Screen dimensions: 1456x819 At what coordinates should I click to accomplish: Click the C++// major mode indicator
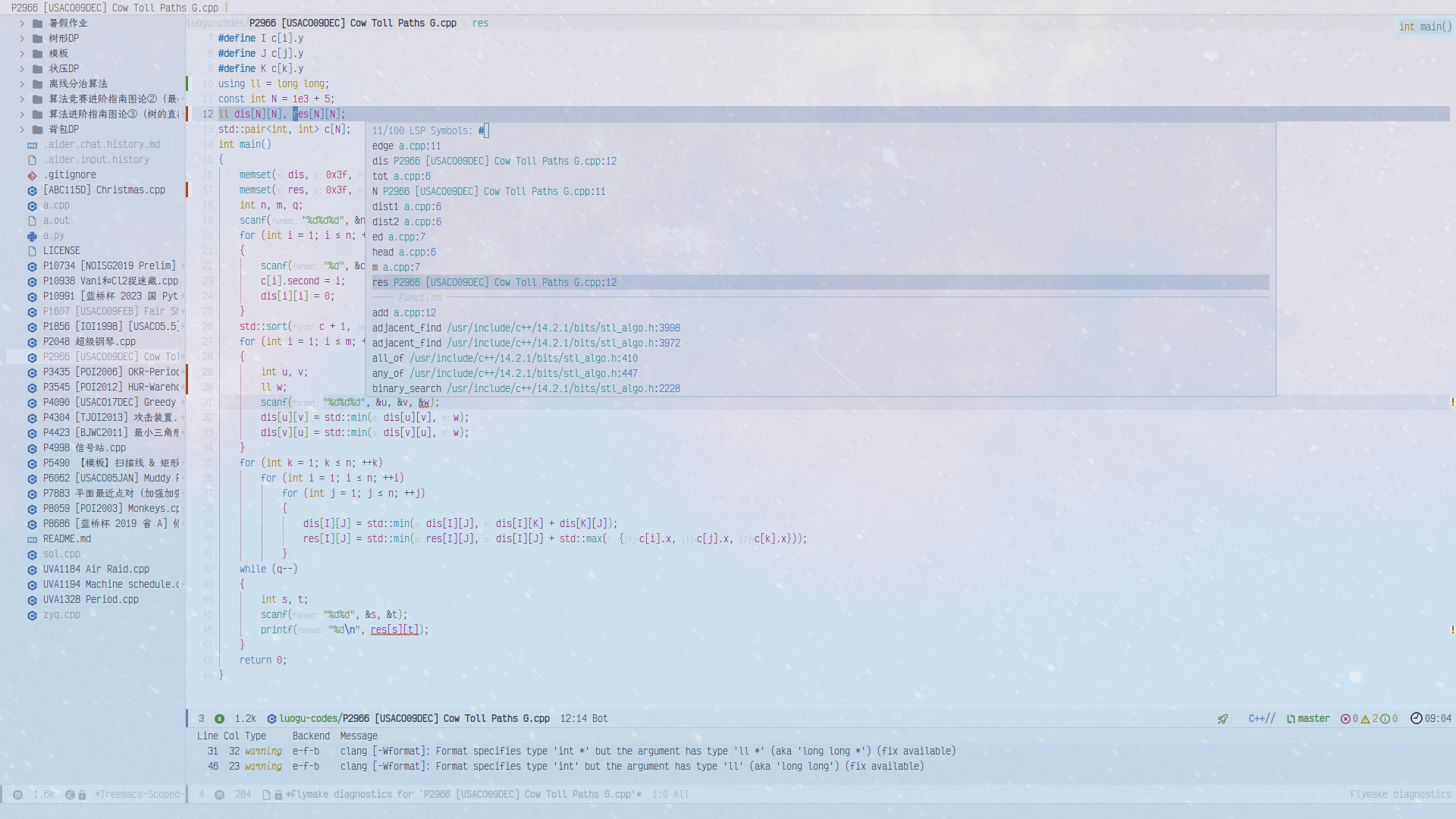1262,719
